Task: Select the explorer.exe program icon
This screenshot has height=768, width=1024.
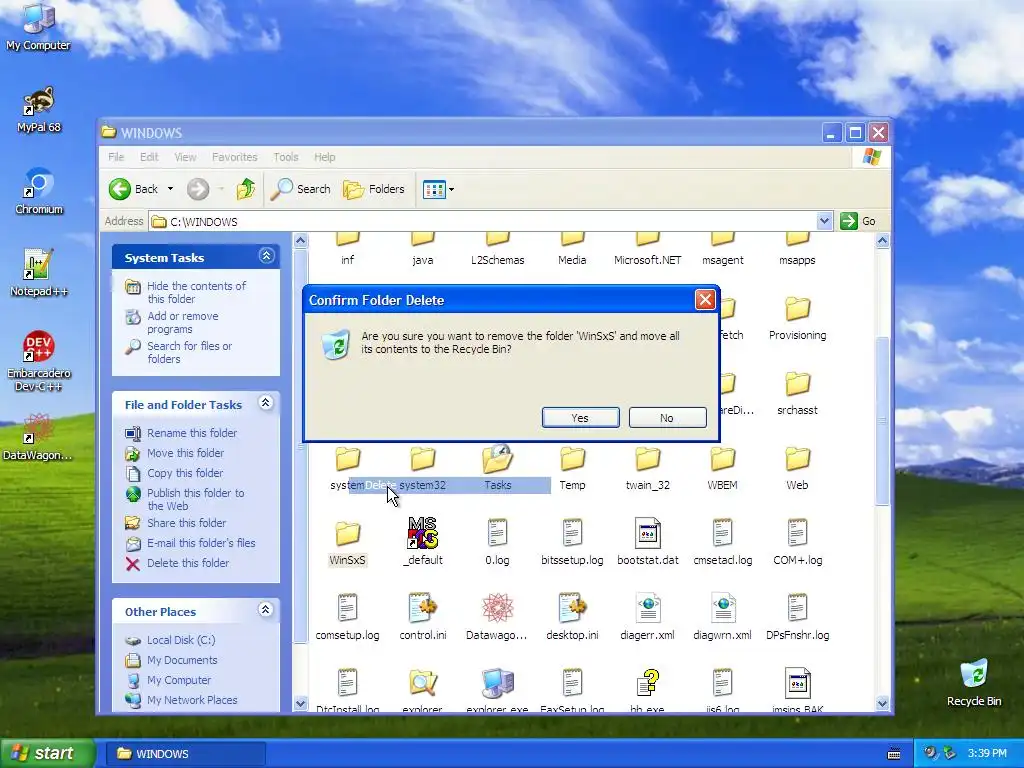Action: [x=497, y=683]
